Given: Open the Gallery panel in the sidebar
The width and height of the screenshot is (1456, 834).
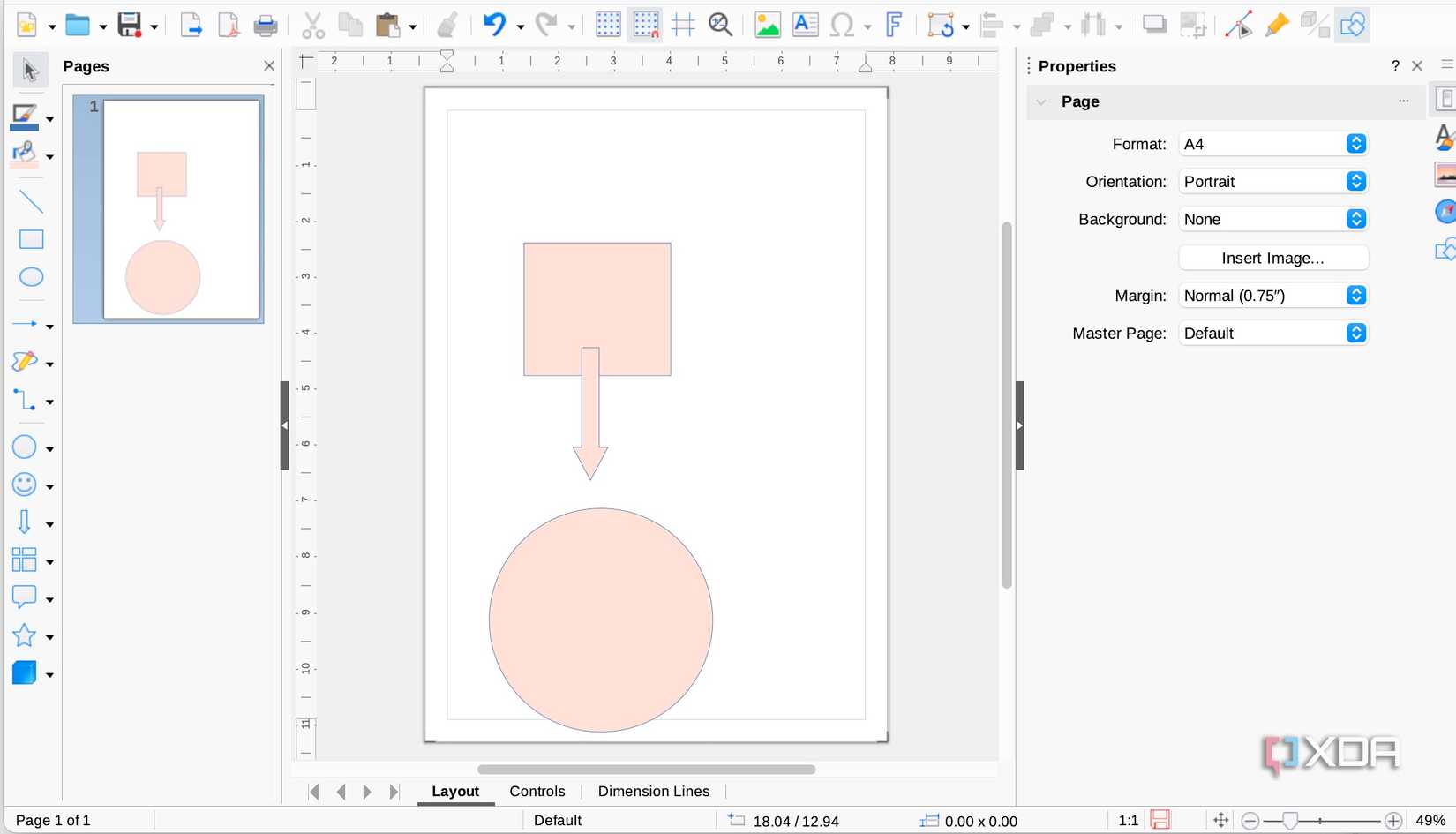Looking at the screenshot, I should [1445, 176].
